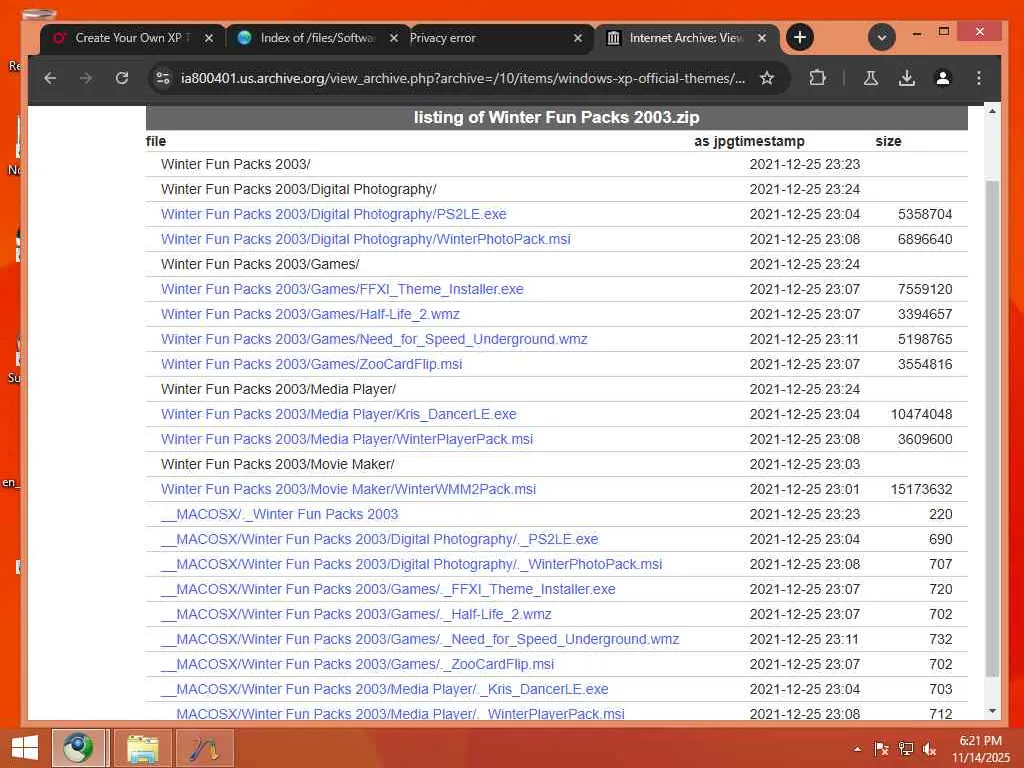Viewport: 1024px width, 768px height.
Task: Open the third pinned taskbar app
Action: coord(204,748)
